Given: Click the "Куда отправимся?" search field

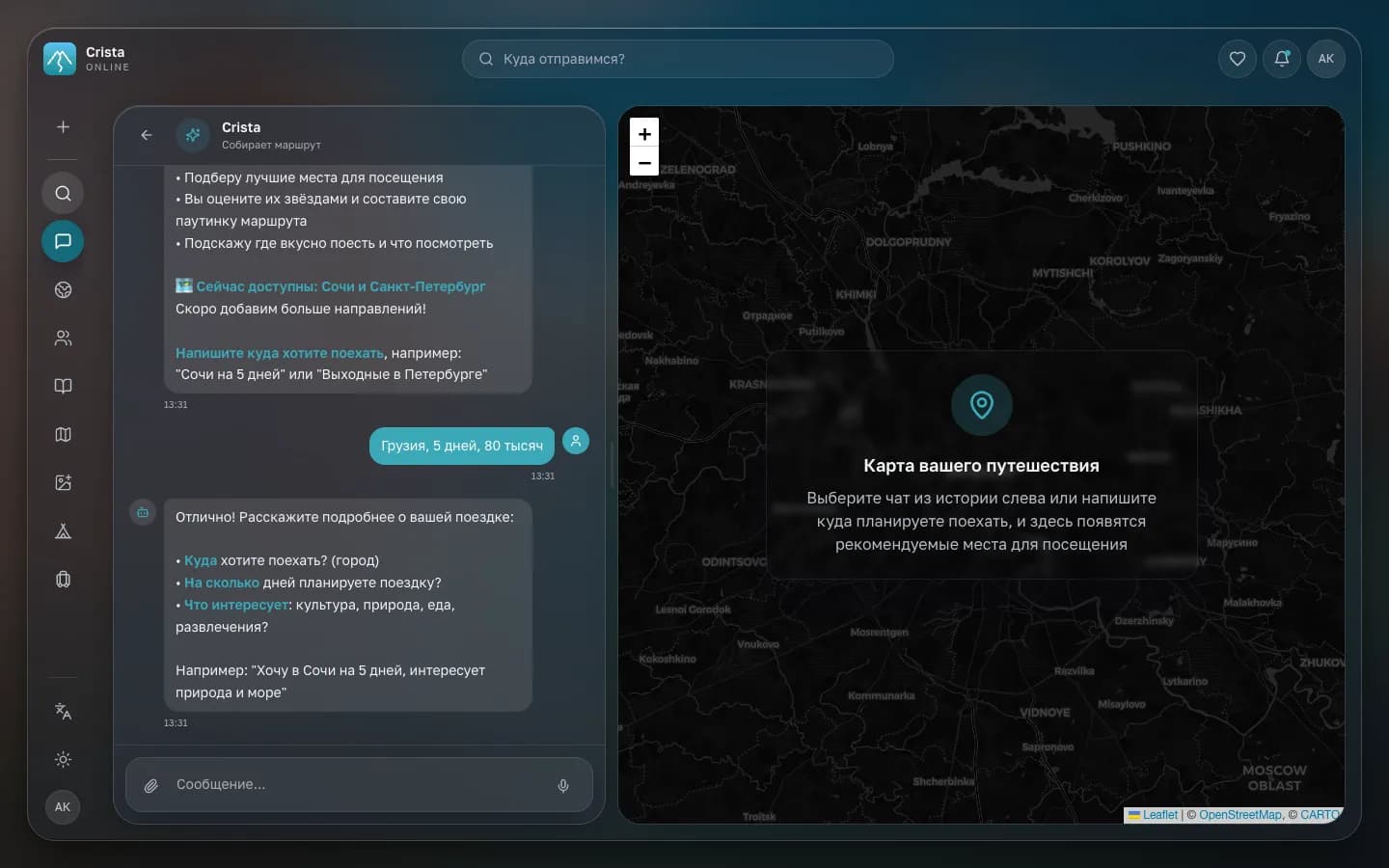Looking at the screenshot, I should [x=678, y=59].
